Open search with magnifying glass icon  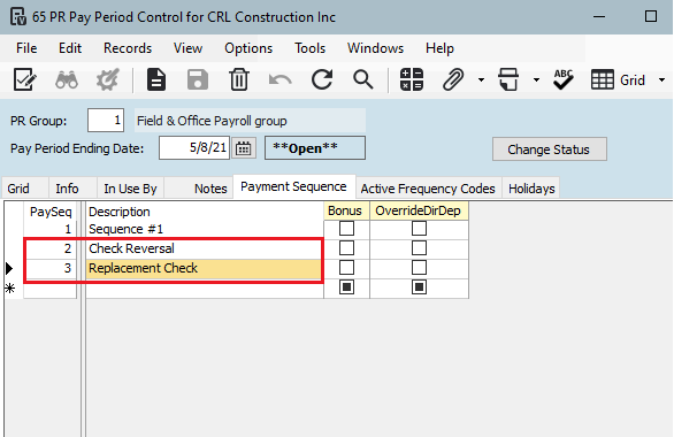pyautogui.click(x=363, y=80)
